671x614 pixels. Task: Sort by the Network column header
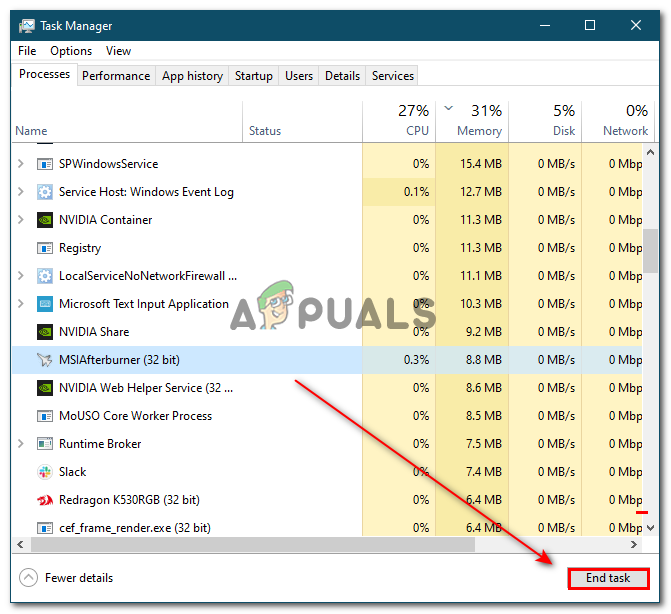click(618, 122)
